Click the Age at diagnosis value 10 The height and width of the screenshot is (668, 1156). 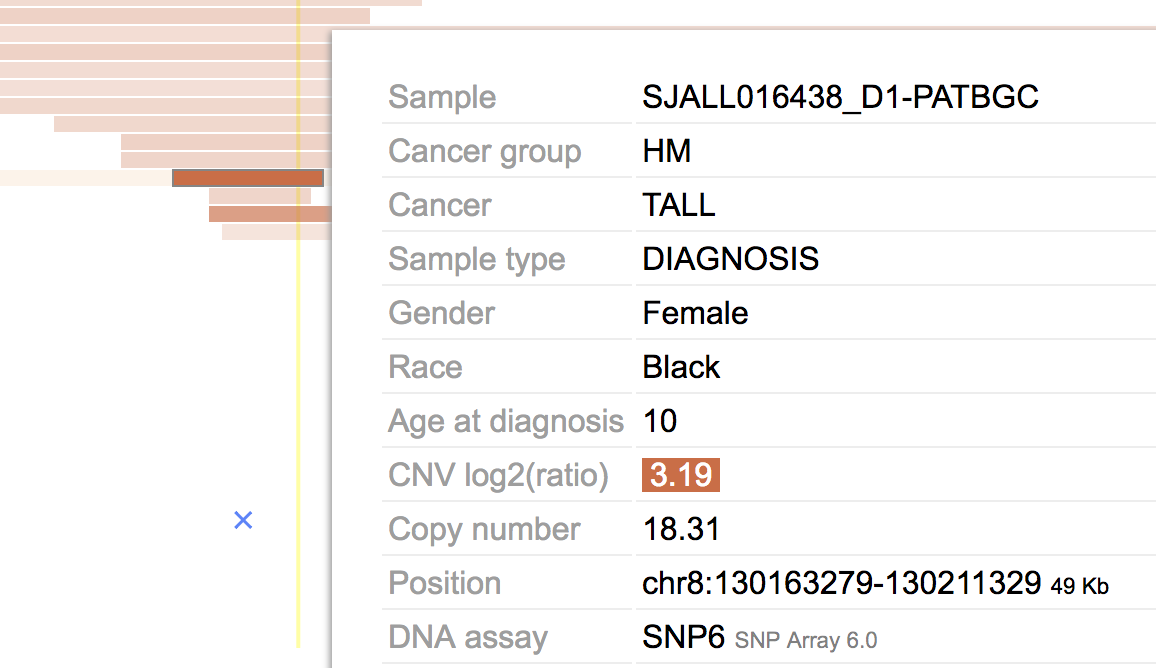(660, 421)
